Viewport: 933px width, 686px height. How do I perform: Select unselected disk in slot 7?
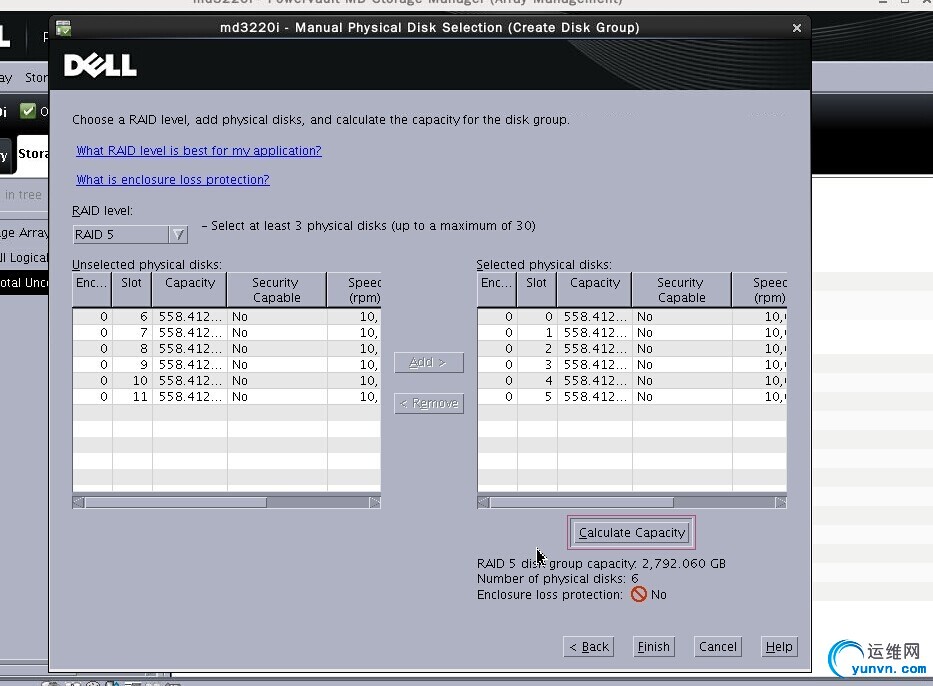(x=226, y=333)
